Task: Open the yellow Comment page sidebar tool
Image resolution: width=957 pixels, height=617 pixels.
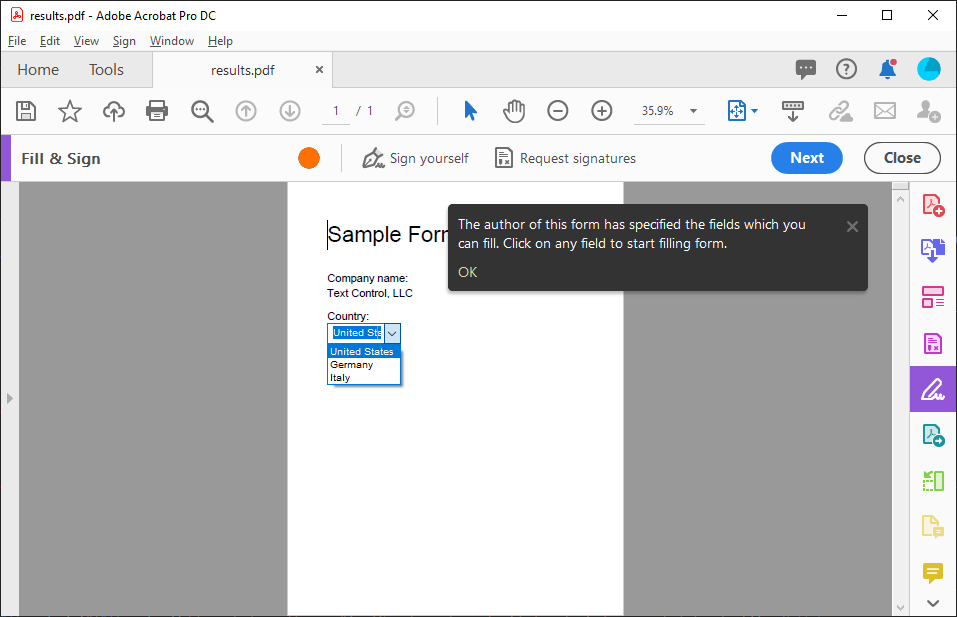Action: [933, 527]
